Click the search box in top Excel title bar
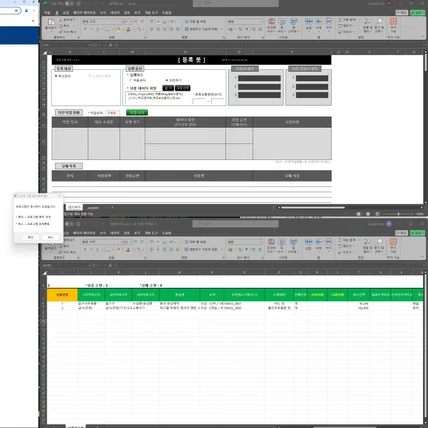This screenshot has height=428, width=428. pos(236,3)
